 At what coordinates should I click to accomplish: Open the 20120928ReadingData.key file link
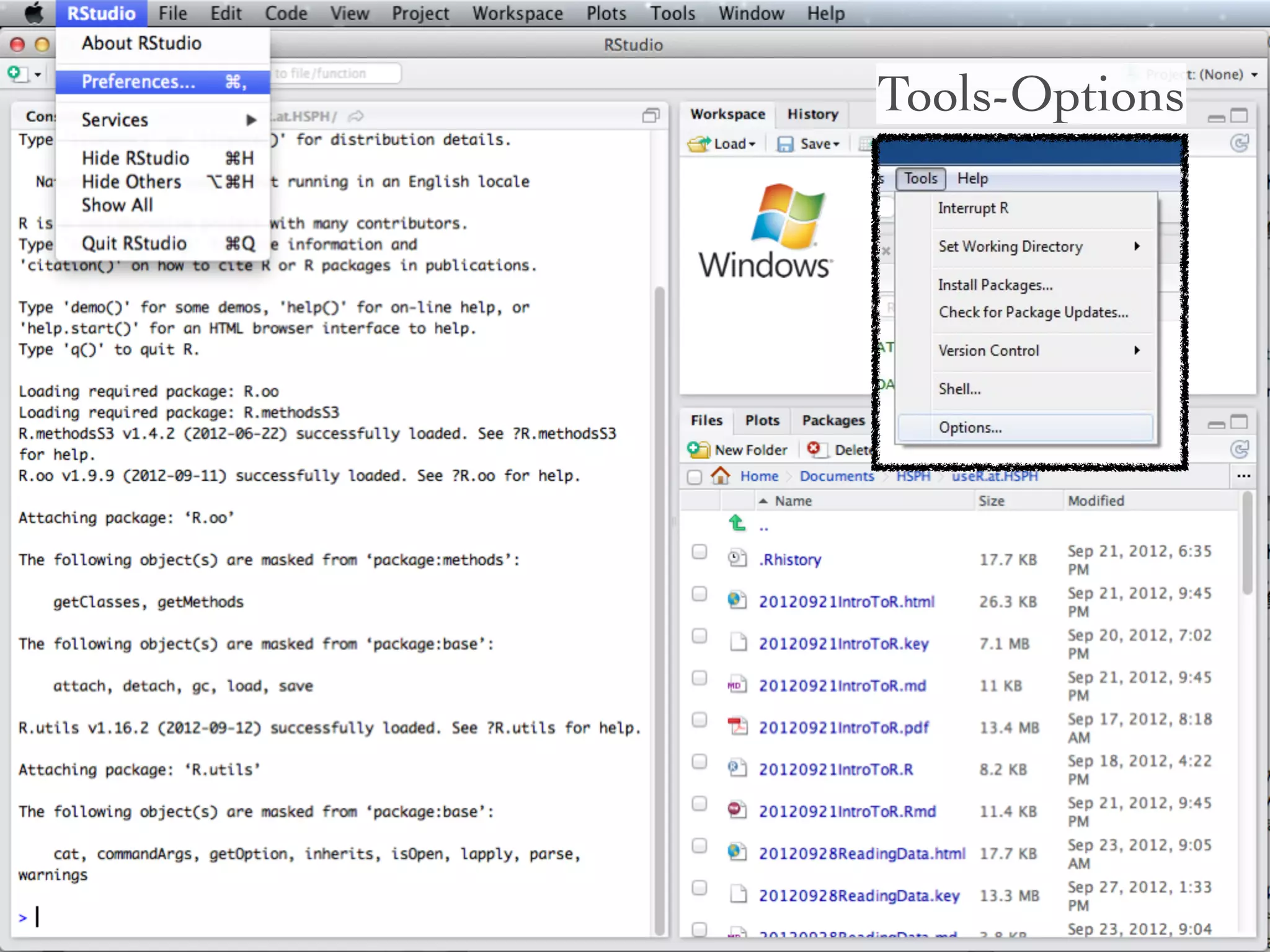point(859,895)
